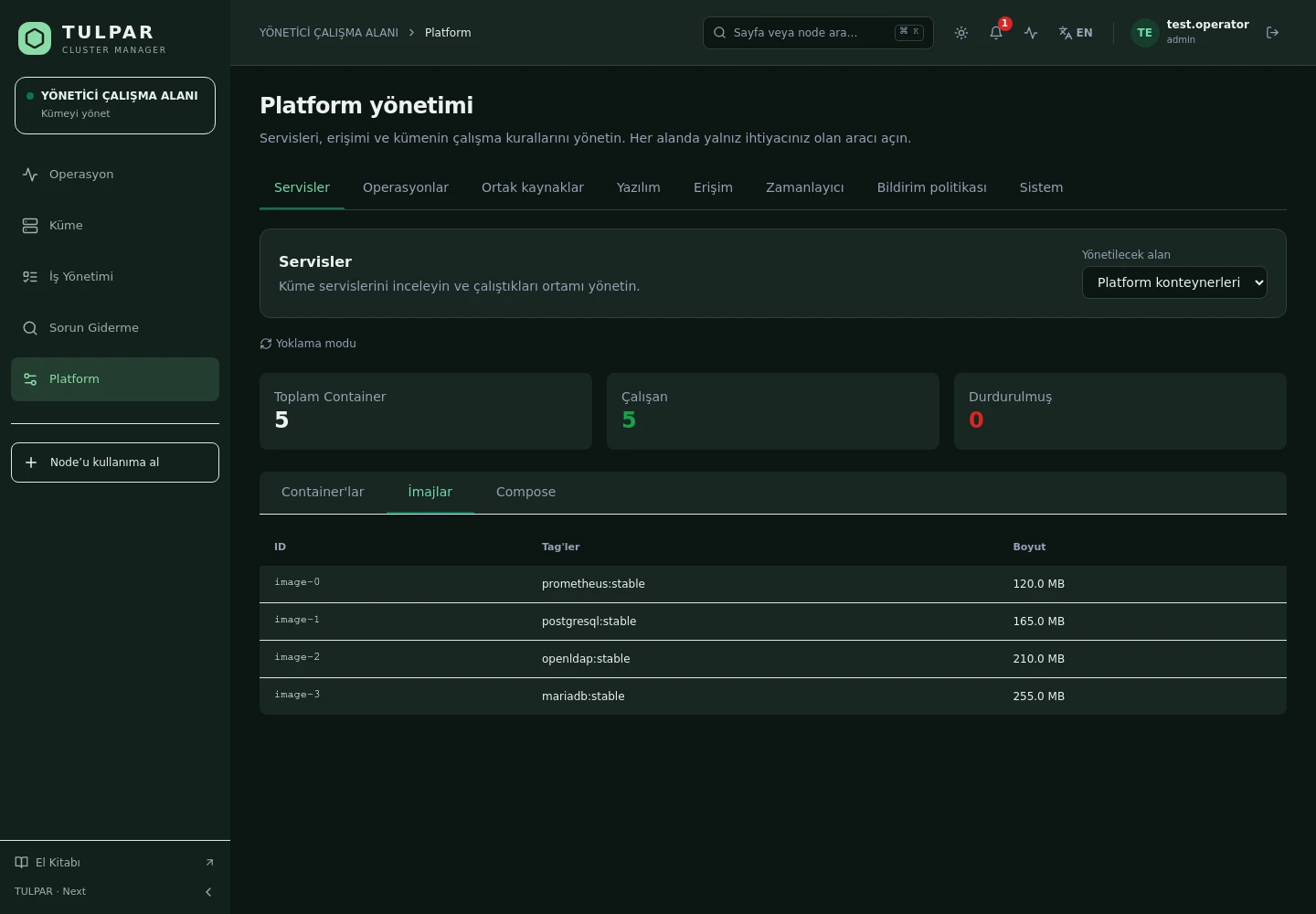Select Platform in the sidebar

[x=115, y=379]
